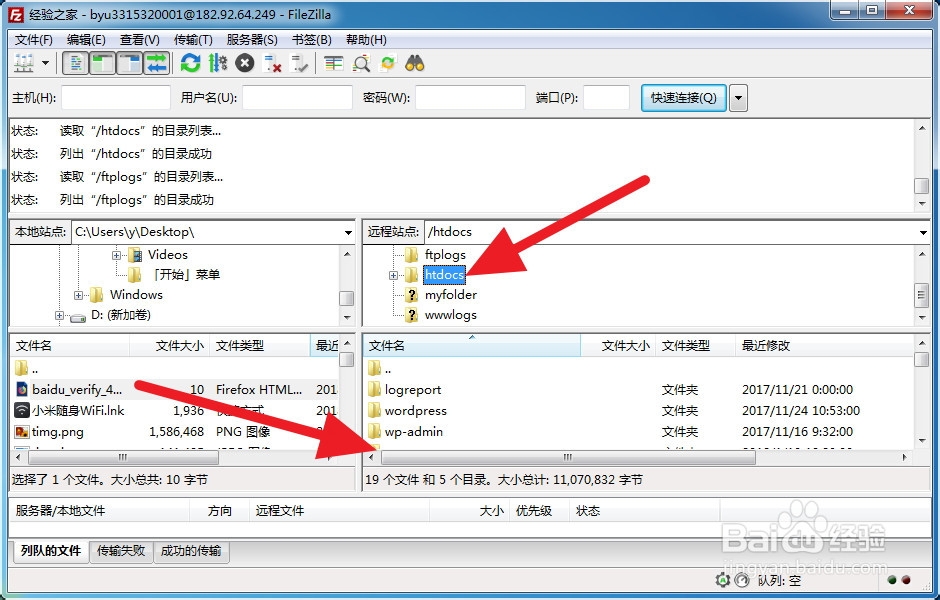Focus the 密码(W) password field
Image resolution: width=940 pixels, height=600 pixels.
point(471,98)
